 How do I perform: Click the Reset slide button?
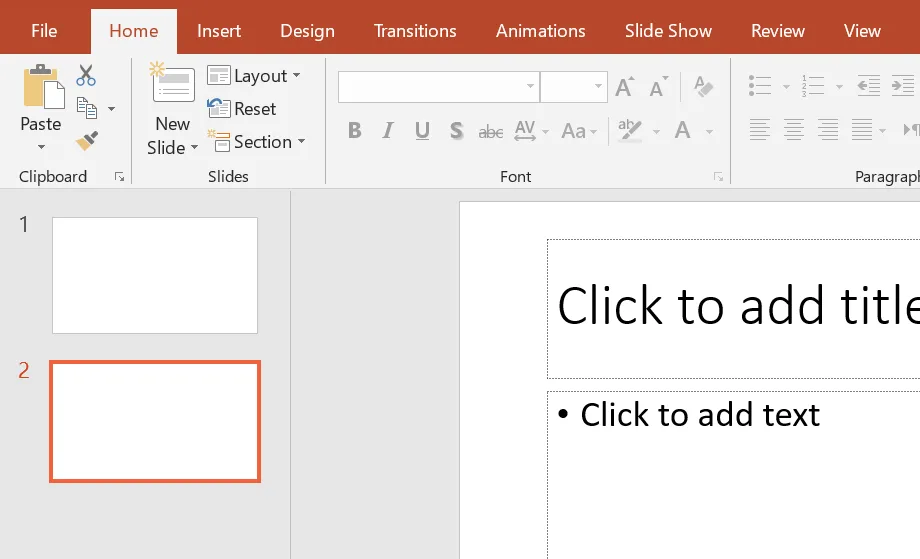click(x=242, y=109)
